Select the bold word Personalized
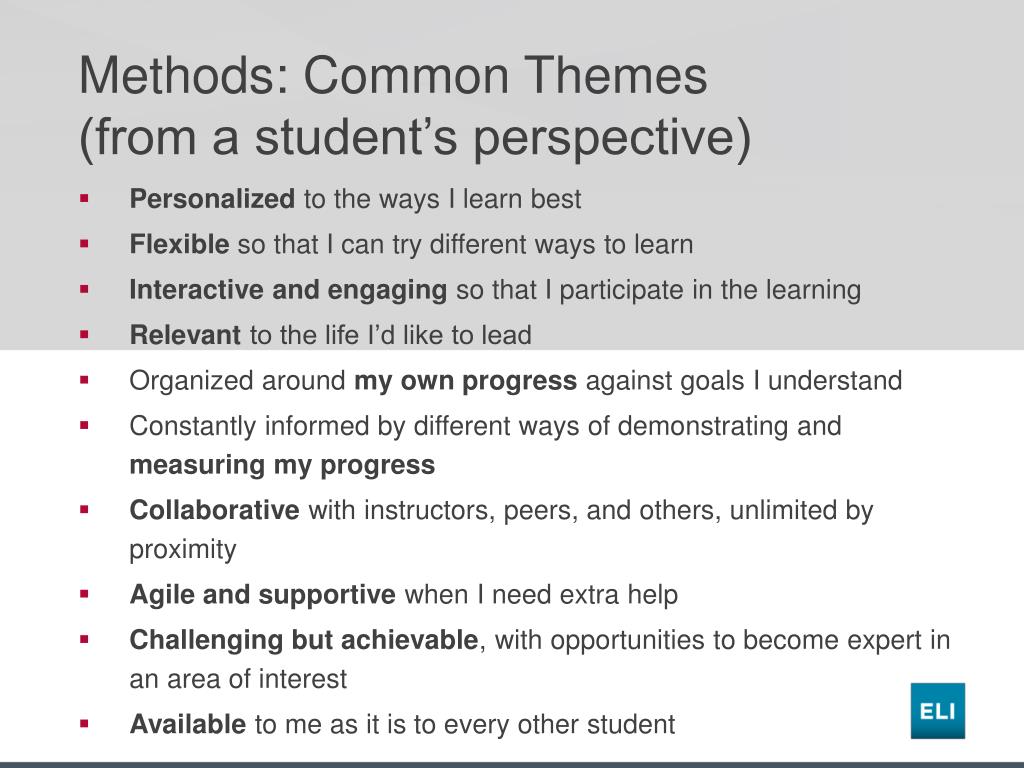 pyautogui.click(x=212, y=199)
